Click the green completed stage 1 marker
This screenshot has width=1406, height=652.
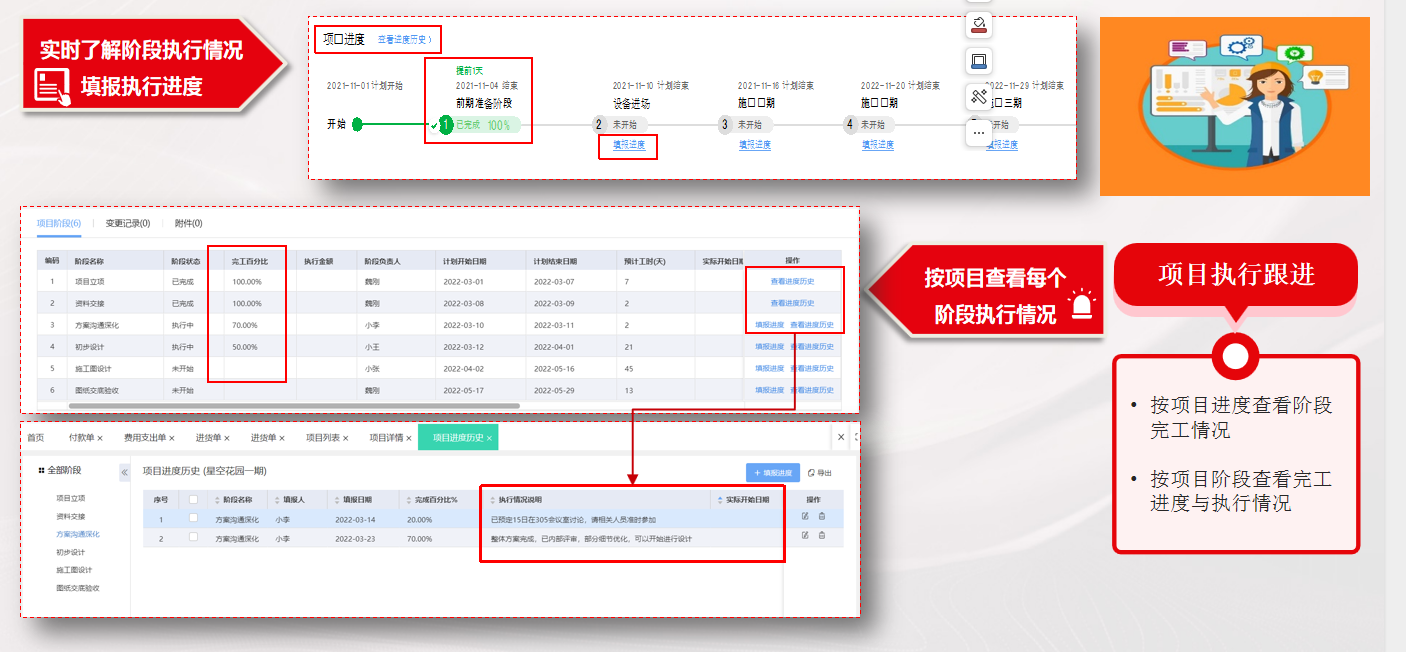(446, 125)
